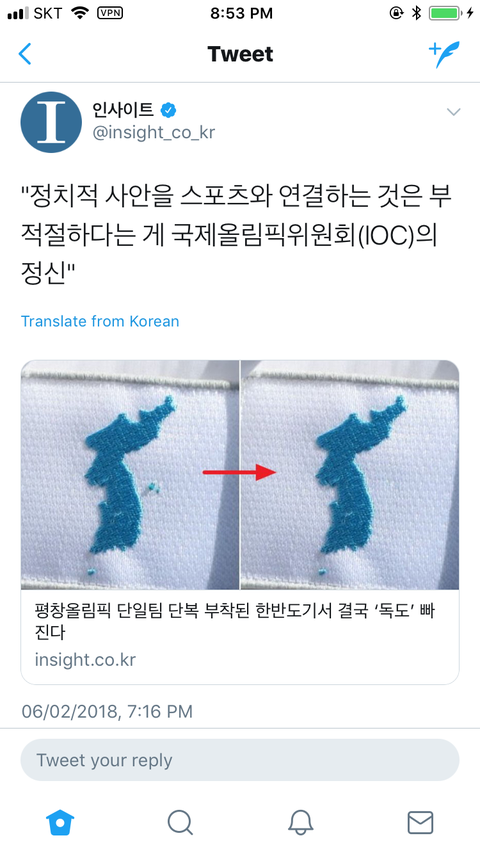This screenshot has height=854, width=480.
Task: Go back using the left chevron
Action: (x=25, y=54)
